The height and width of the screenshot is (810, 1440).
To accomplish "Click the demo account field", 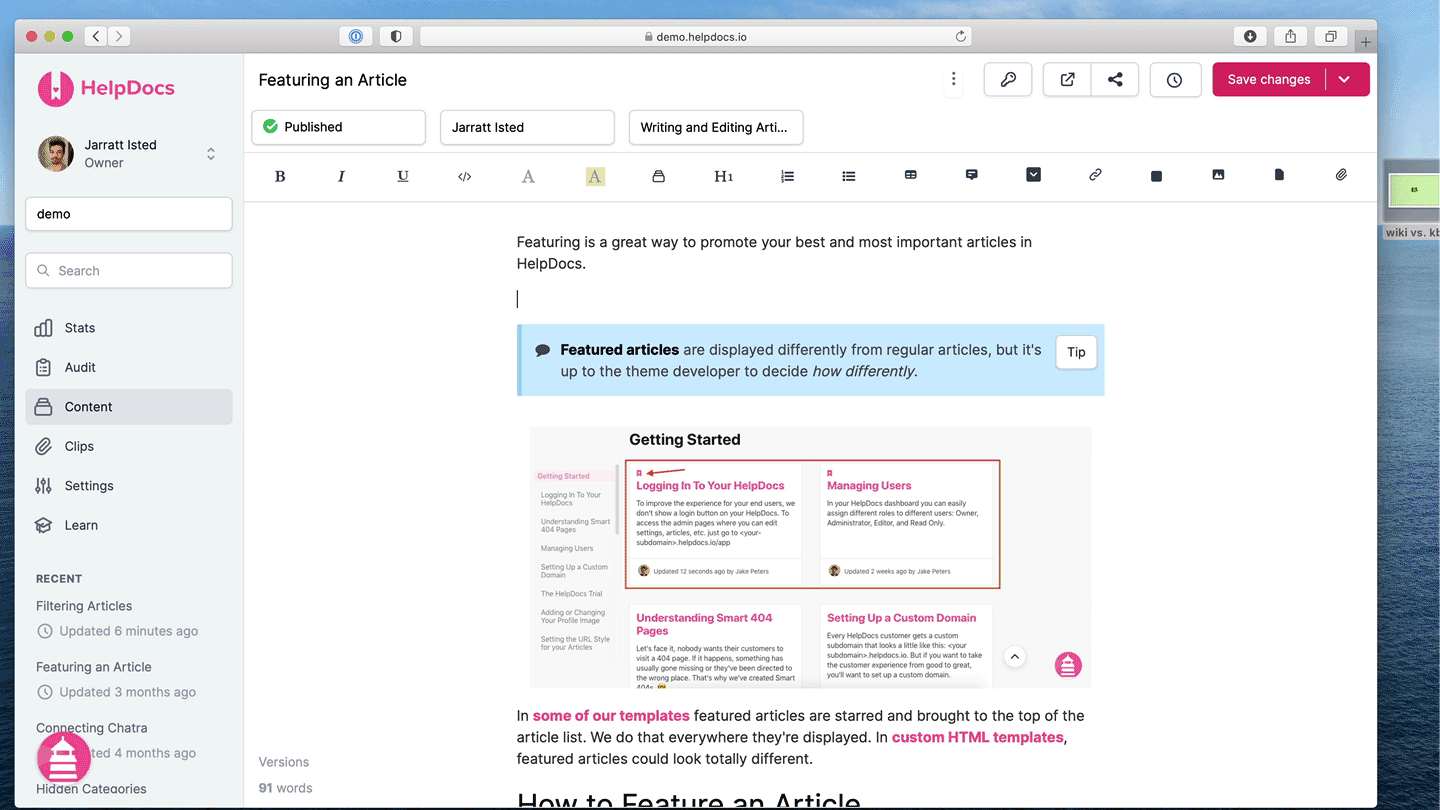I will pyautogui.click(x=129, y=214).
